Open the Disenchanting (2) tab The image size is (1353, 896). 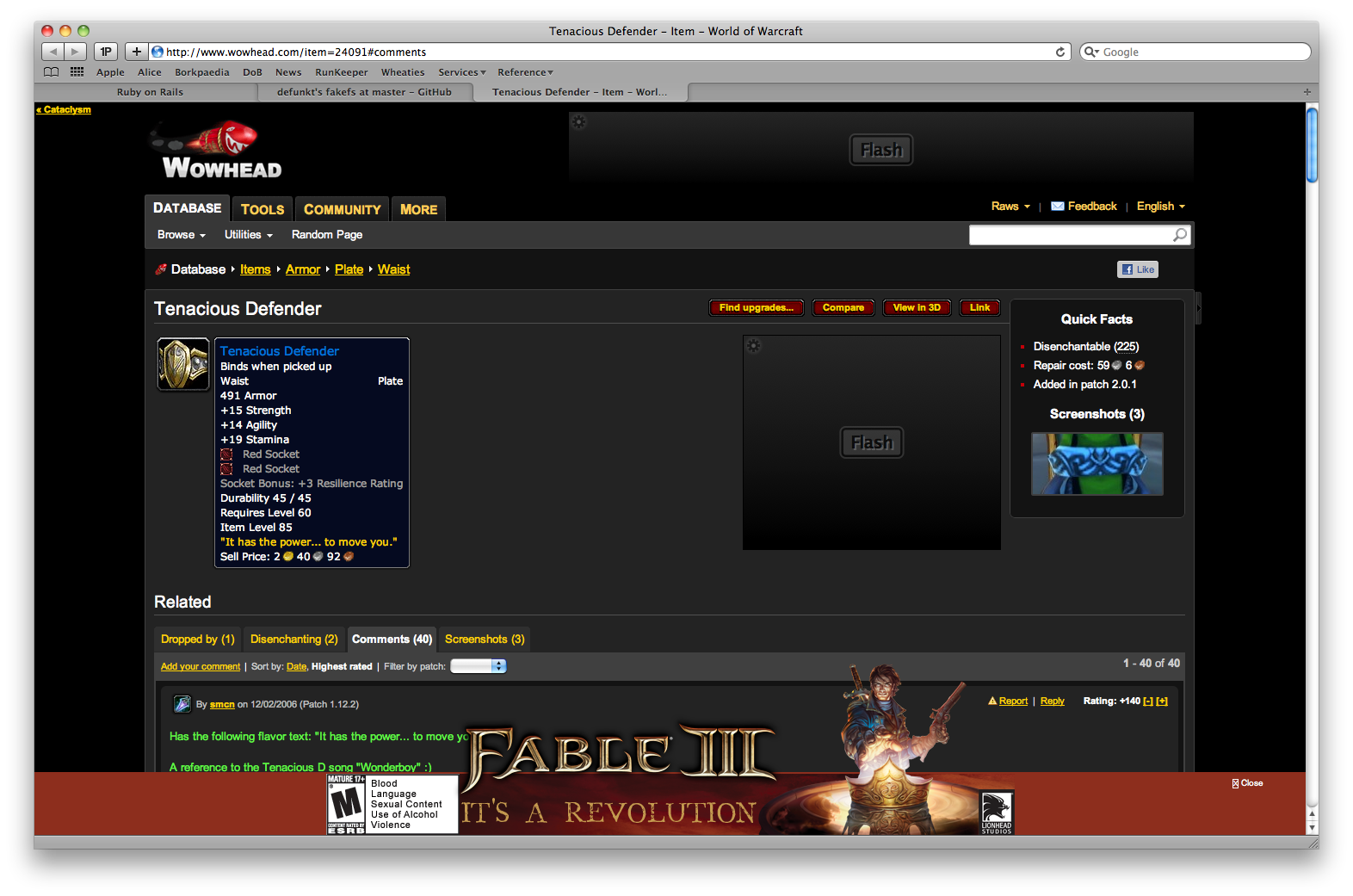click(x=294, y=640)
